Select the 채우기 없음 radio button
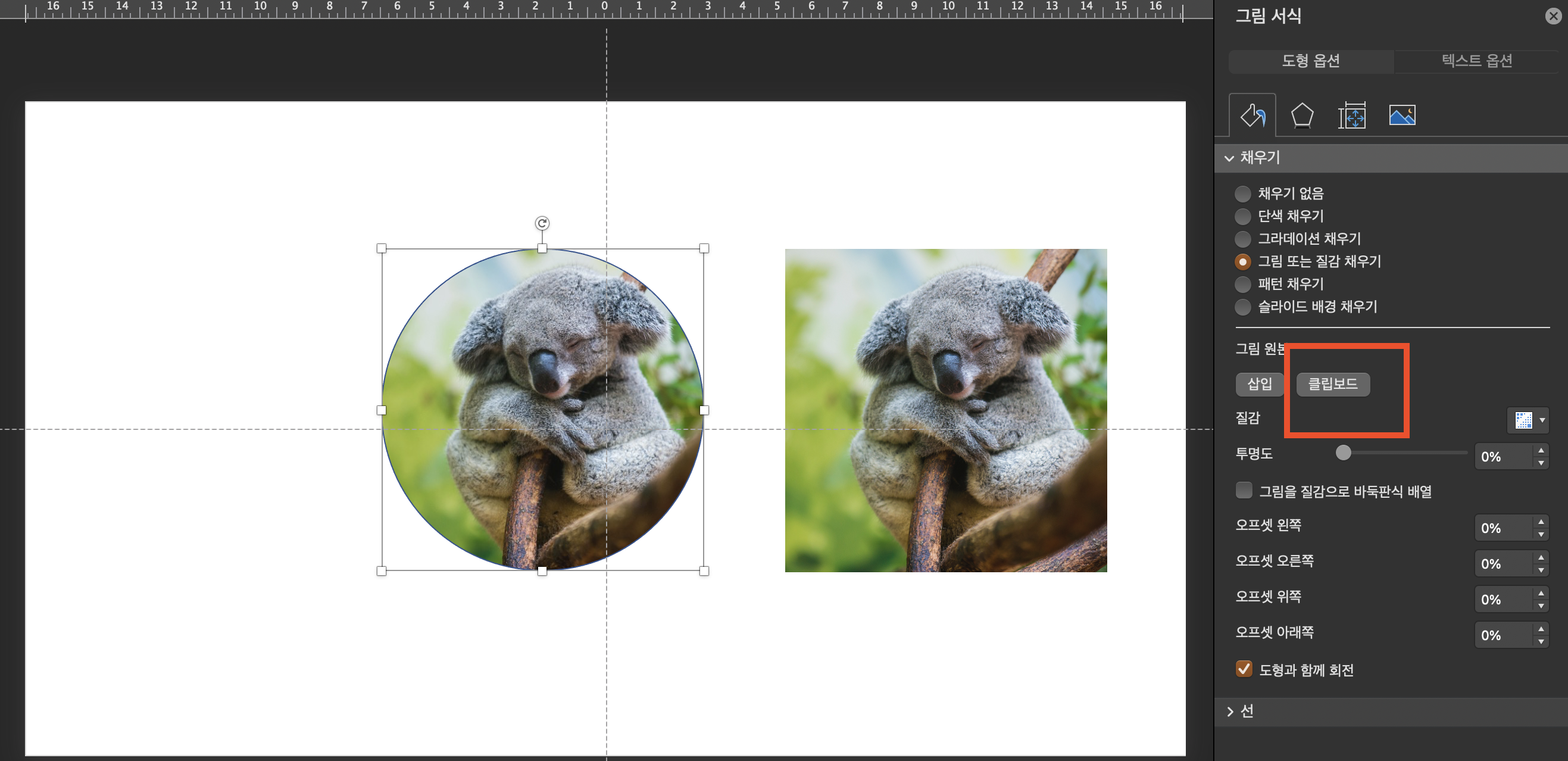Screen dimensions: 1568x761 [1242, 194]
